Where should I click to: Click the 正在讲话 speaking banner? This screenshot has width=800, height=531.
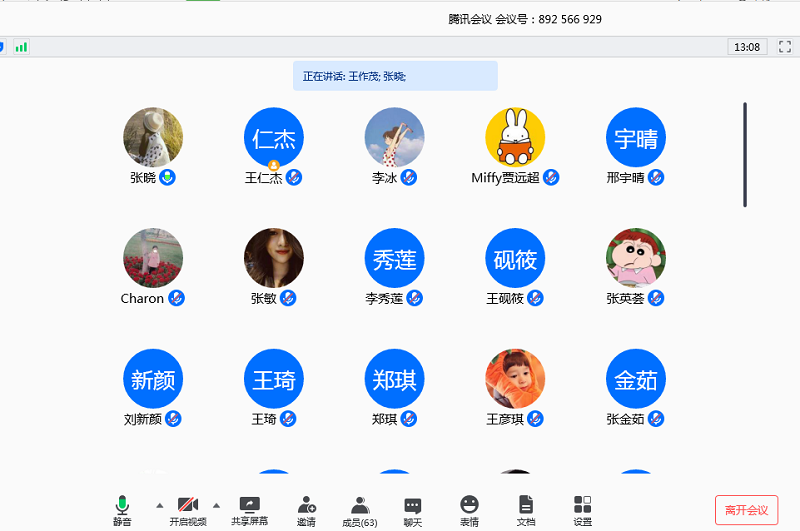pos(395,76)
